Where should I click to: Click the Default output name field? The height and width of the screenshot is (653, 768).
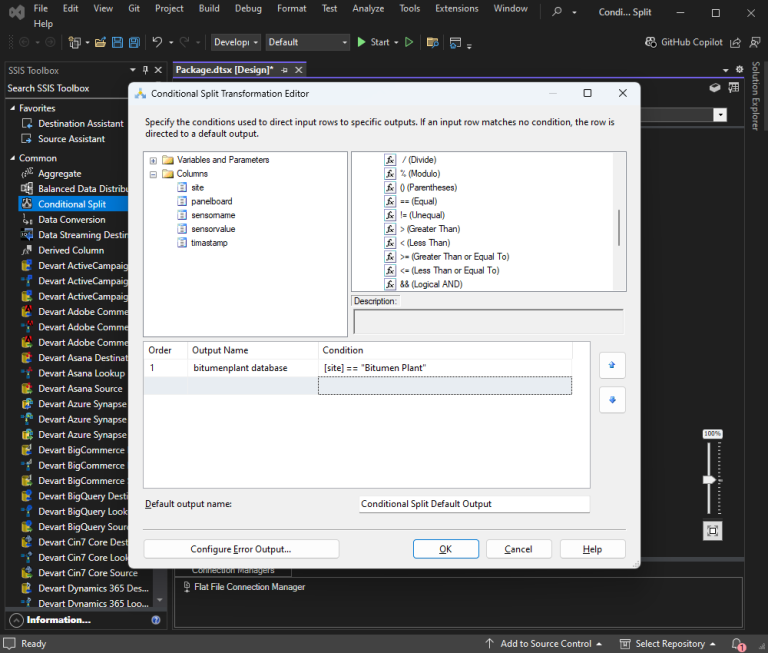[x=474, y=504]
